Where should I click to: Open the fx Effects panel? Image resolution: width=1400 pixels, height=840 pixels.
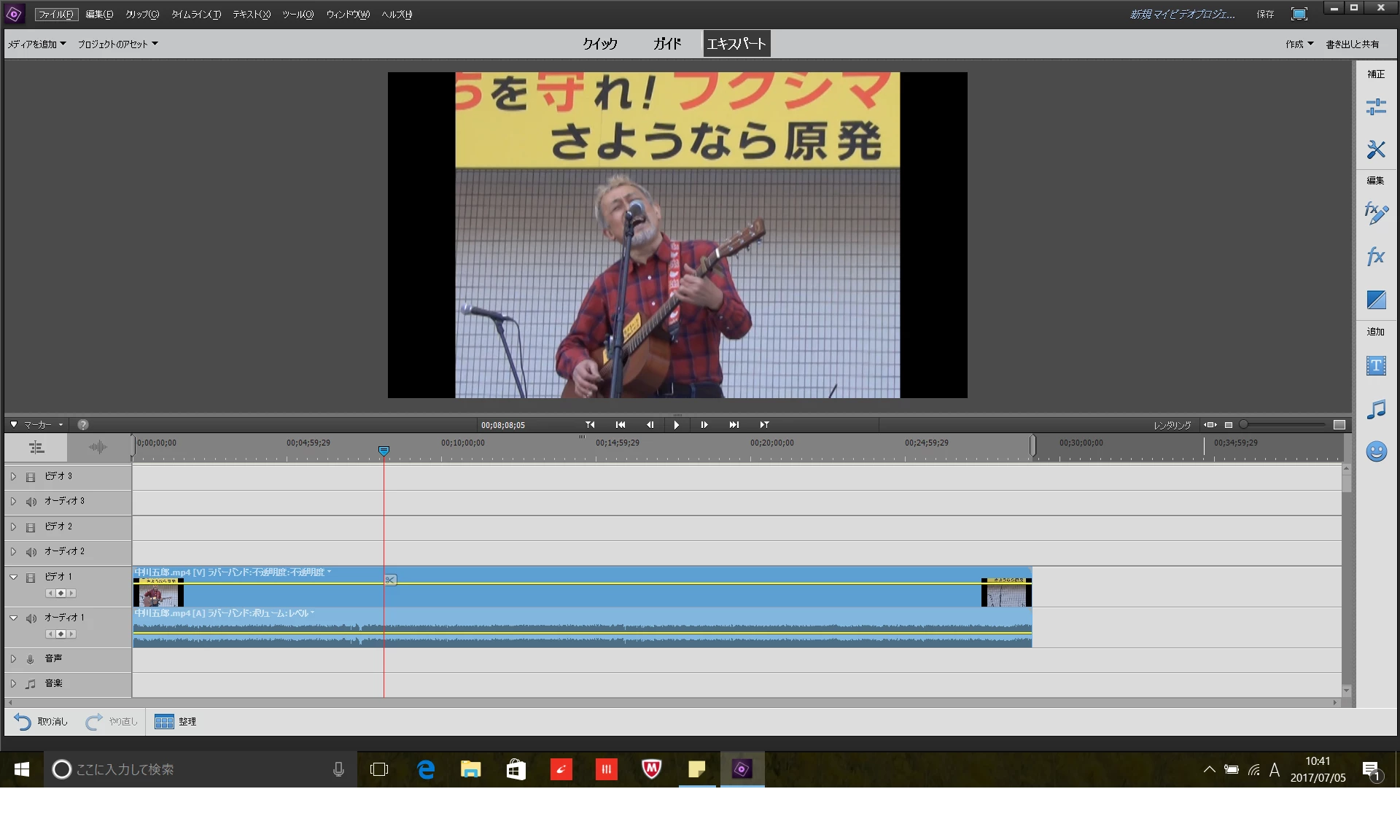coord(1375,257)
